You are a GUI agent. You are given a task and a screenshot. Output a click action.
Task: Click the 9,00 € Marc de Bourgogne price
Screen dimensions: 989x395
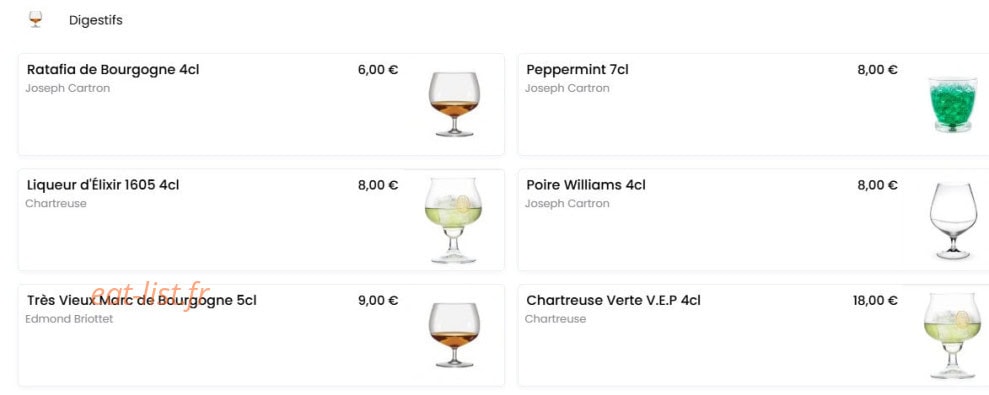point(378,301)
